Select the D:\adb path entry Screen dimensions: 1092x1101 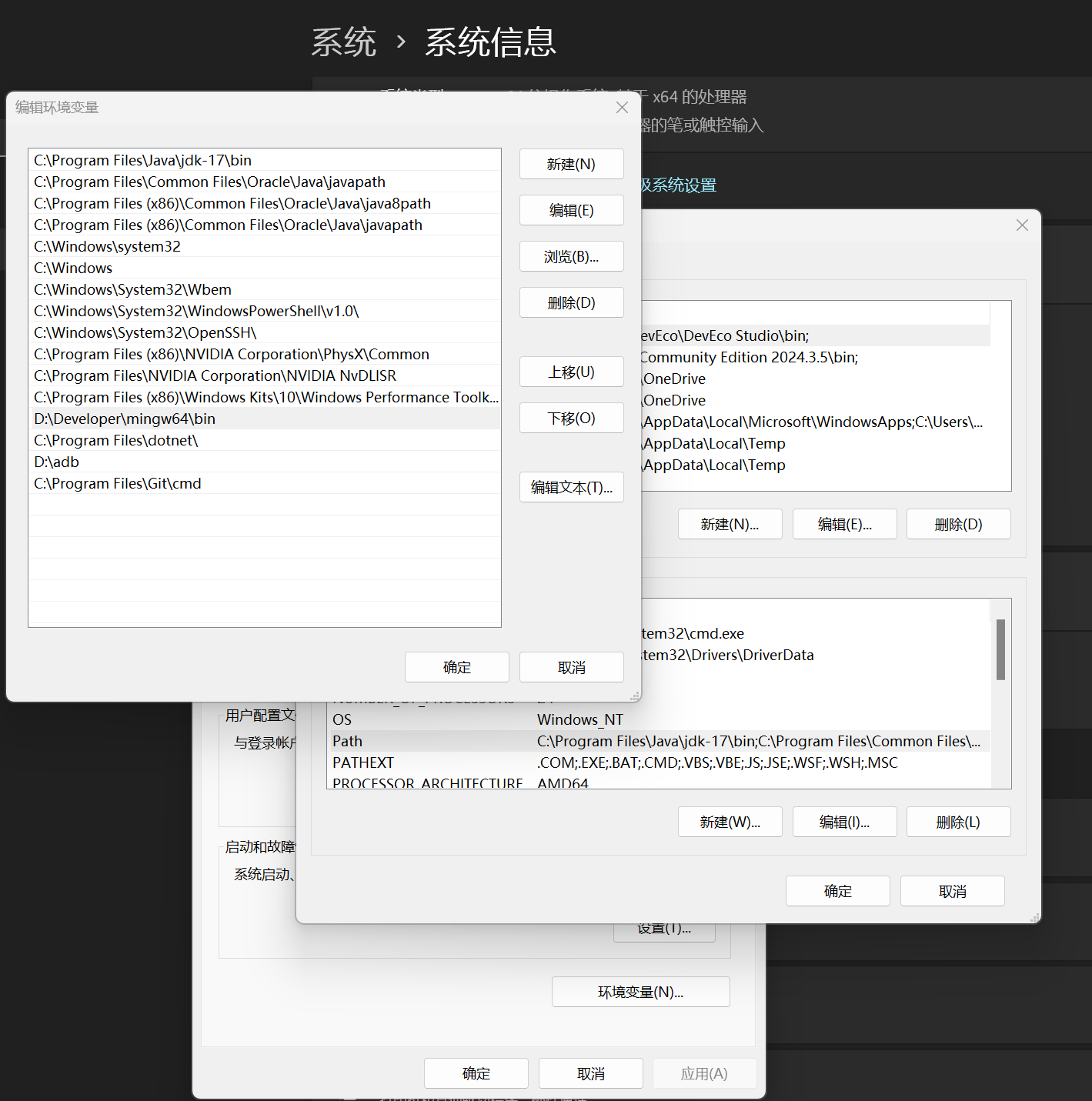pos(57,462)
